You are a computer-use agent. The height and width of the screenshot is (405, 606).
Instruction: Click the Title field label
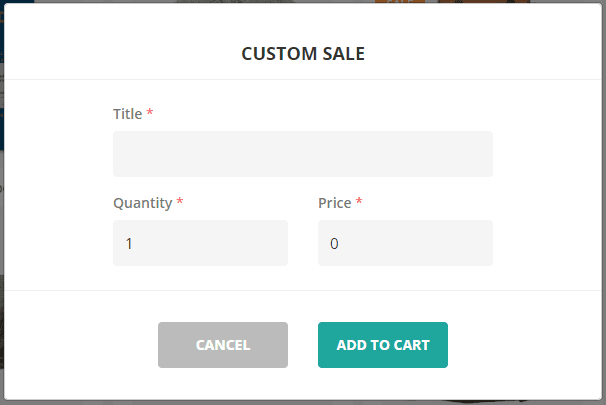coord(127,114)
